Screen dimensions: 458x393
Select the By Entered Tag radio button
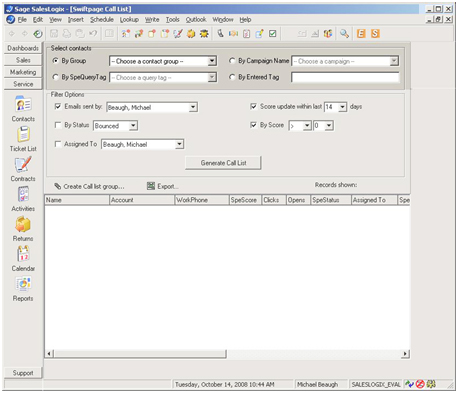(232, 77)
